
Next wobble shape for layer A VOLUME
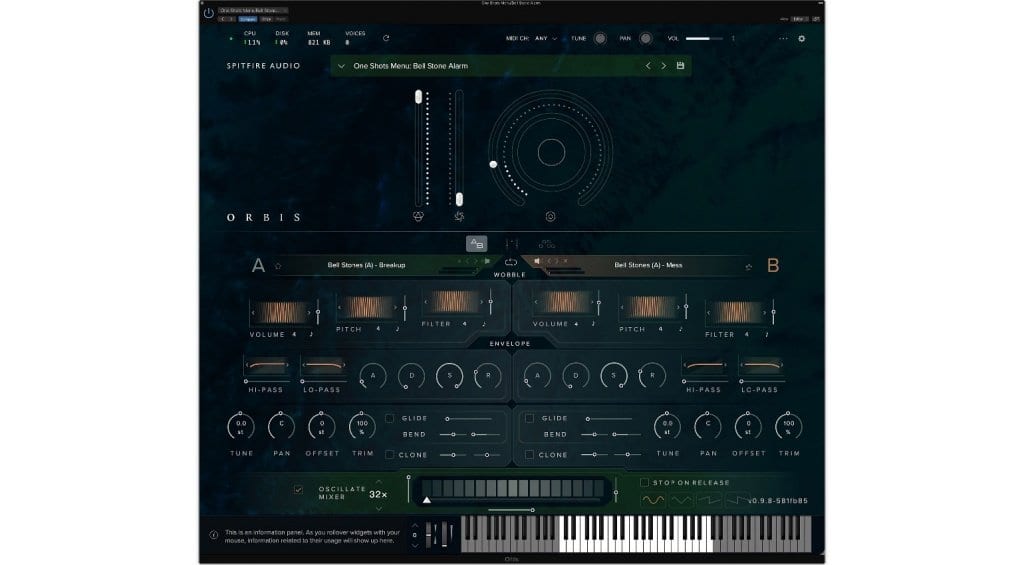click(310, 313)
